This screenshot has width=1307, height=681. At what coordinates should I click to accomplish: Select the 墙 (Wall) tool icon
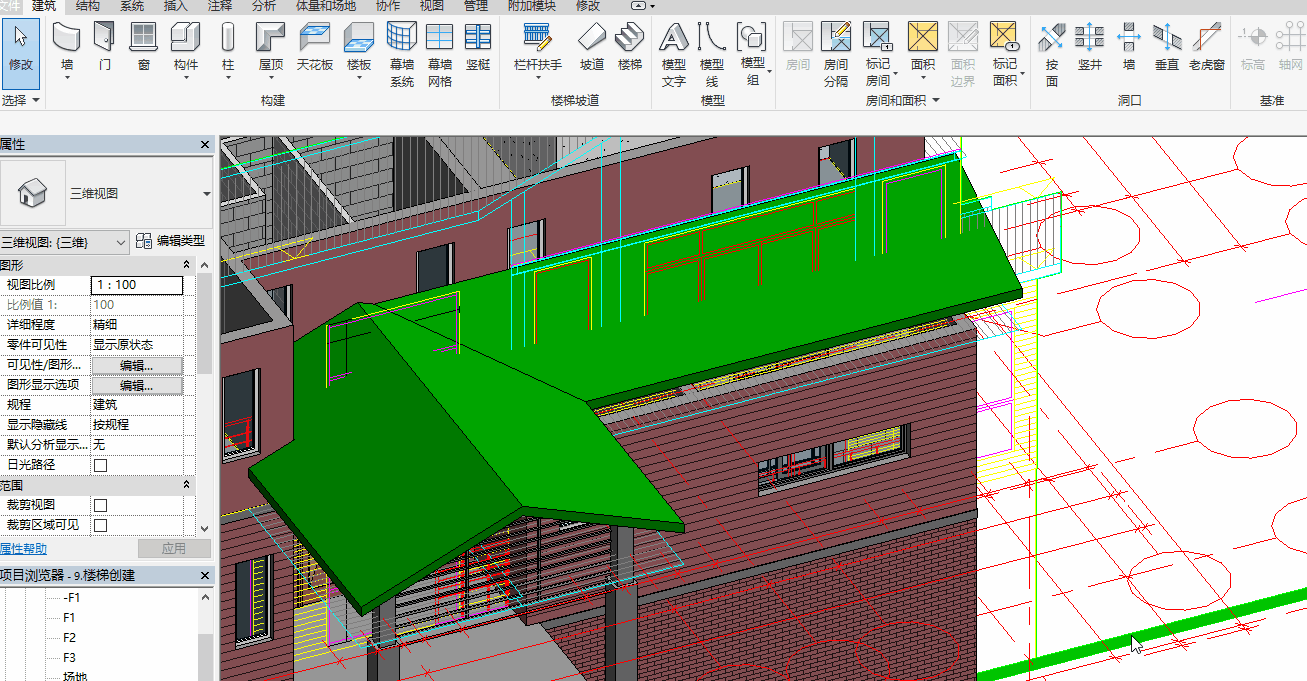(x=67, y=37)
